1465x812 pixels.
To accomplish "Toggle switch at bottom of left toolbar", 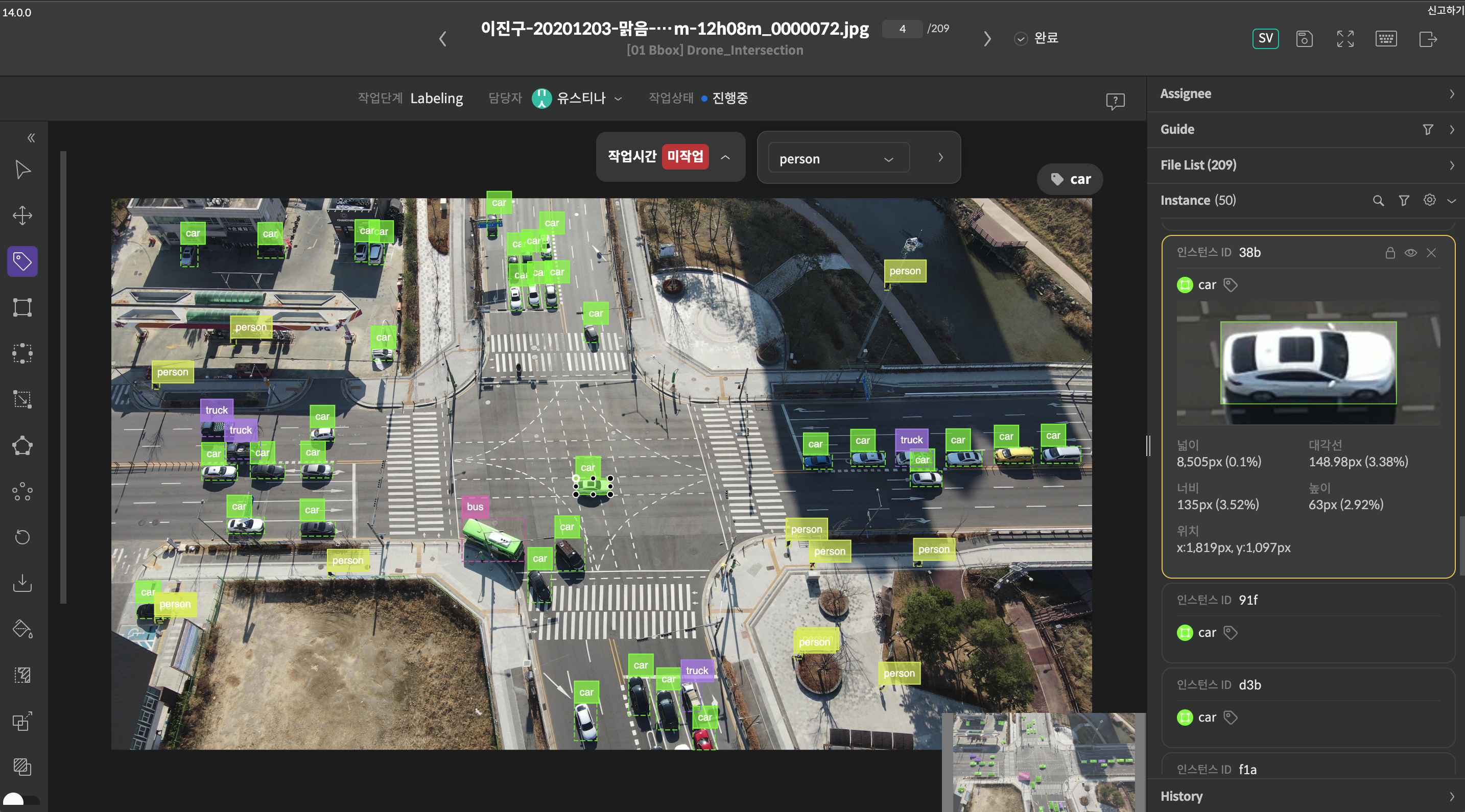I will coord(20,800).
